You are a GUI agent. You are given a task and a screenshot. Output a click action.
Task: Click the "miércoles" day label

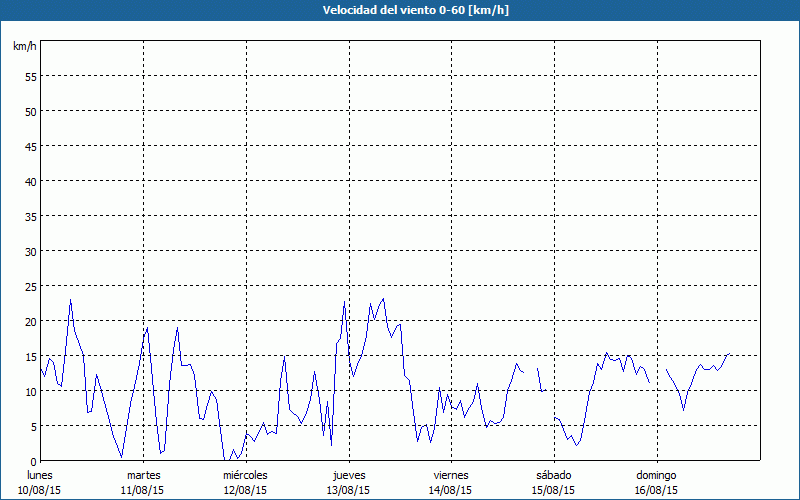pos(245,475)
